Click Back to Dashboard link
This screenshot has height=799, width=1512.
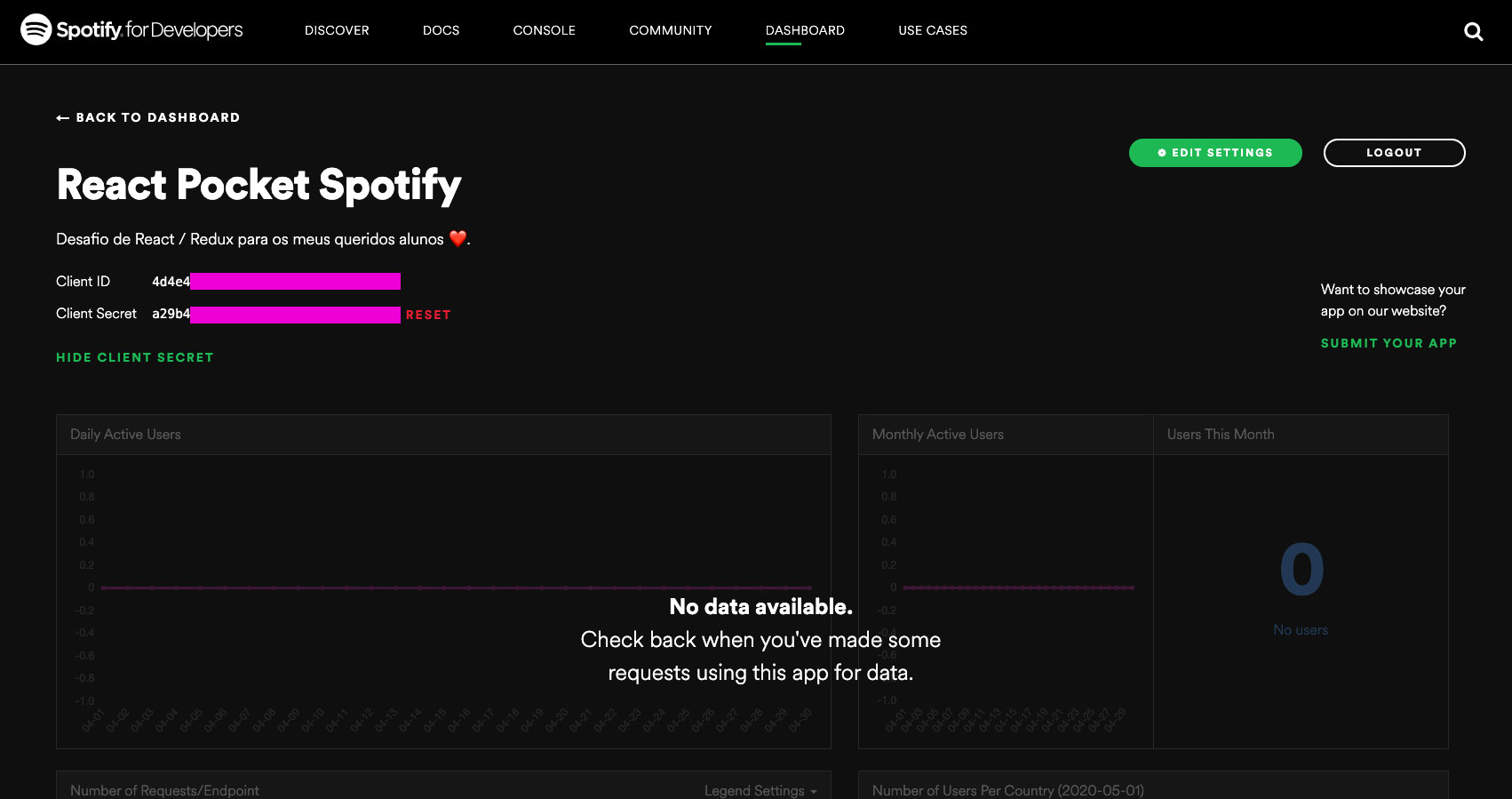point(148,117)
